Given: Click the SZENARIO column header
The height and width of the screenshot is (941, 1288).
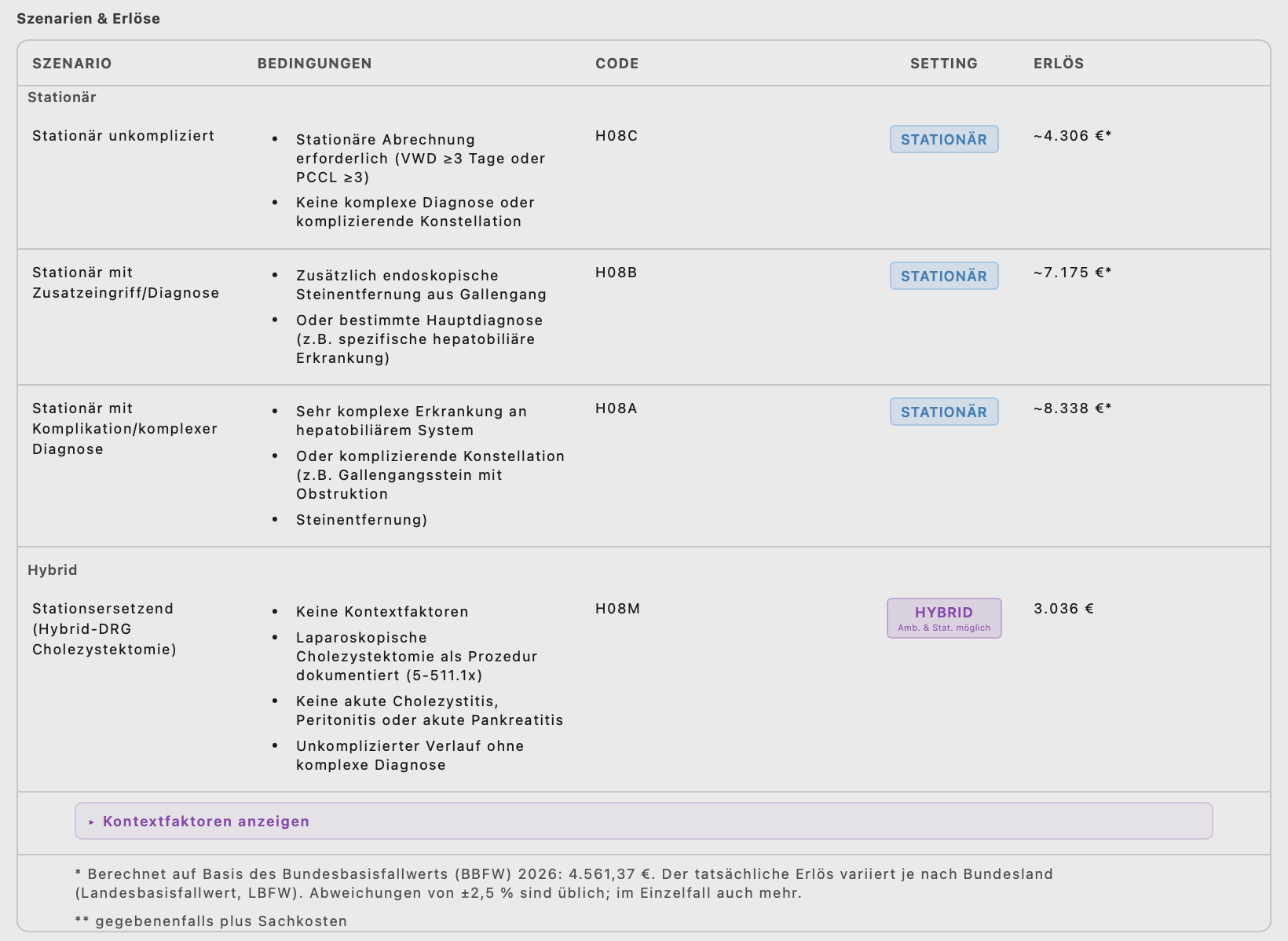Looking at the screenshot, I should coord(71,64).
